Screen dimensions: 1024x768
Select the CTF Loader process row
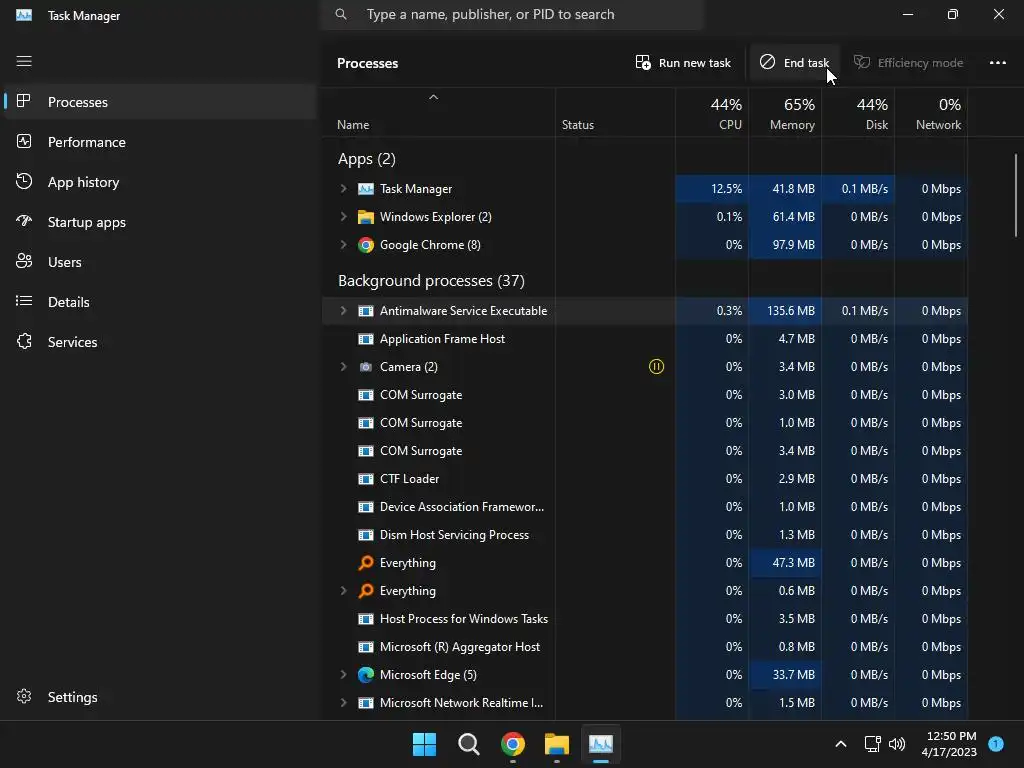pyautogui.click(x=645, y=479)
